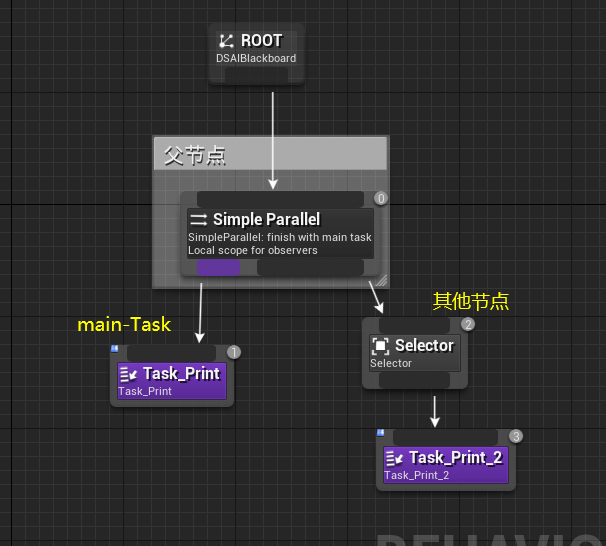Screen dimensions: 606x546
Task: Click the Task_Print_2 top input pin
Action: [445, 437]
